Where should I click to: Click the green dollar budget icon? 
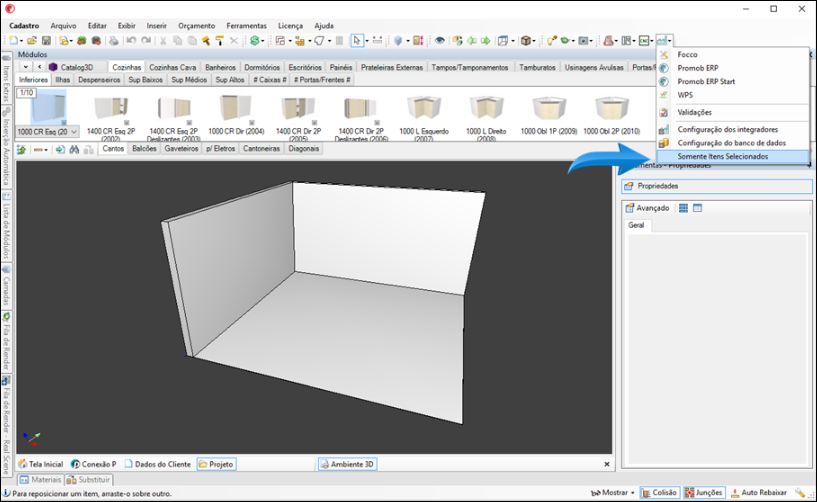click(254, 40)
